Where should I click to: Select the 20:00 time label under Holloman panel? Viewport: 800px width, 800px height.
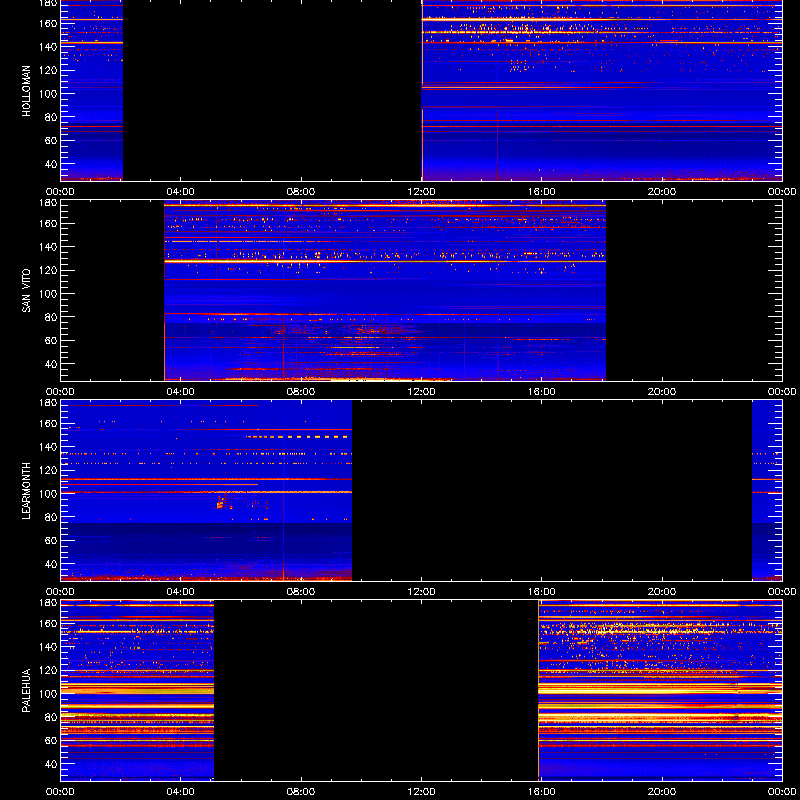pyautogui.click(x=662, y=192)
